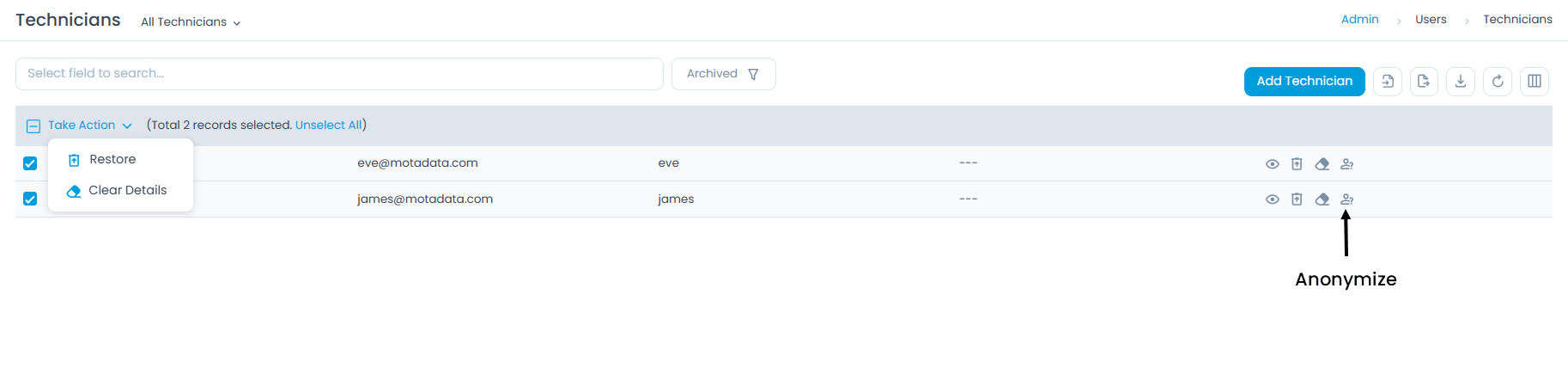Image resolution: width=1568 pixels, height=368 pixels.
Task: Toggle the select-all header checkbox
Action: click(x=33, y=126)
